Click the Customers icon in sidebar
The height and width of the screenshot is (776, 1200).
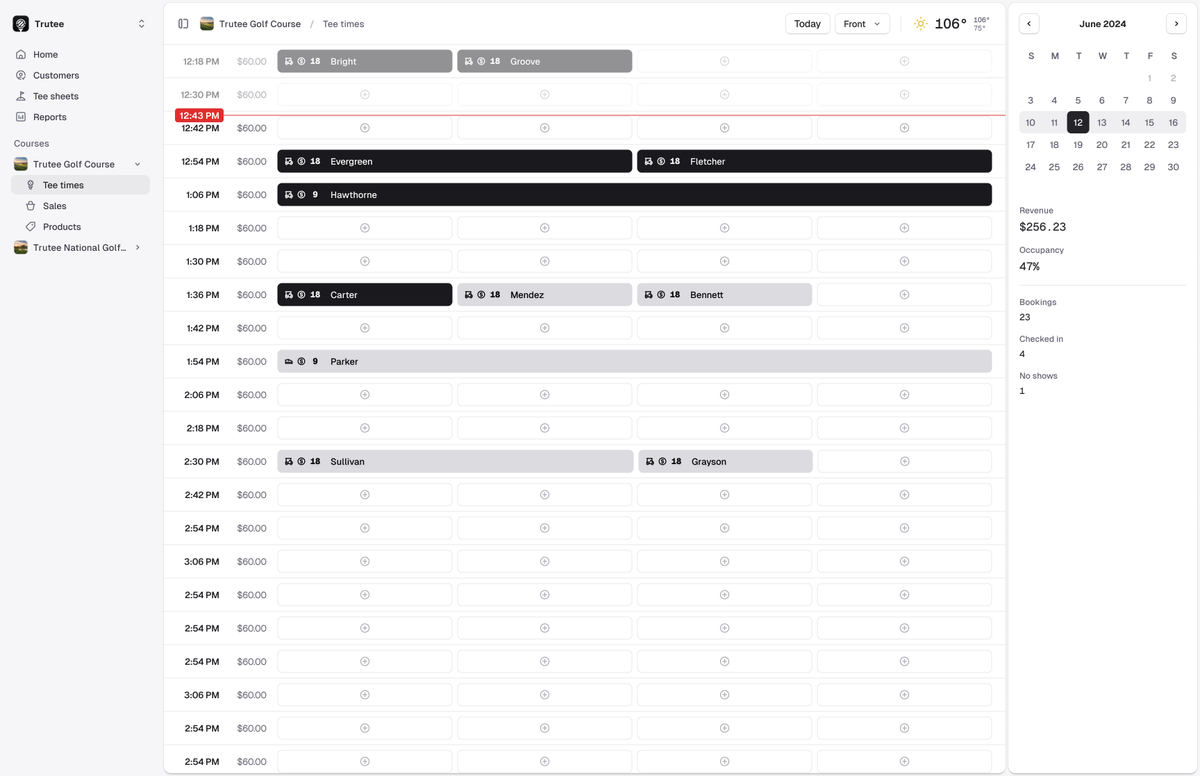click(21, 75)
